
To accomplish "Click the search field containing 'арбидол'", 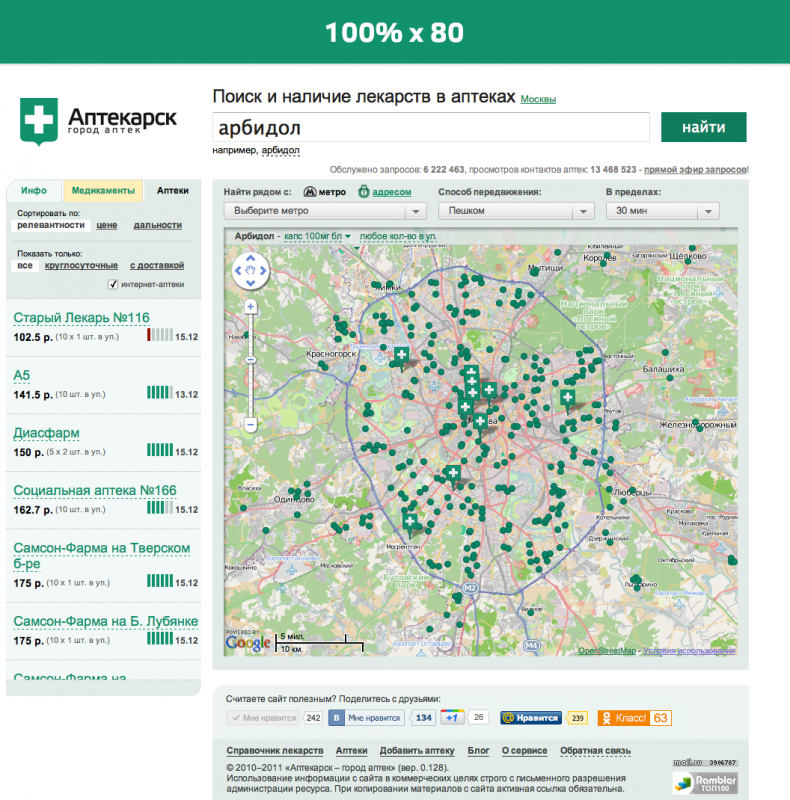I will point(430,128).
